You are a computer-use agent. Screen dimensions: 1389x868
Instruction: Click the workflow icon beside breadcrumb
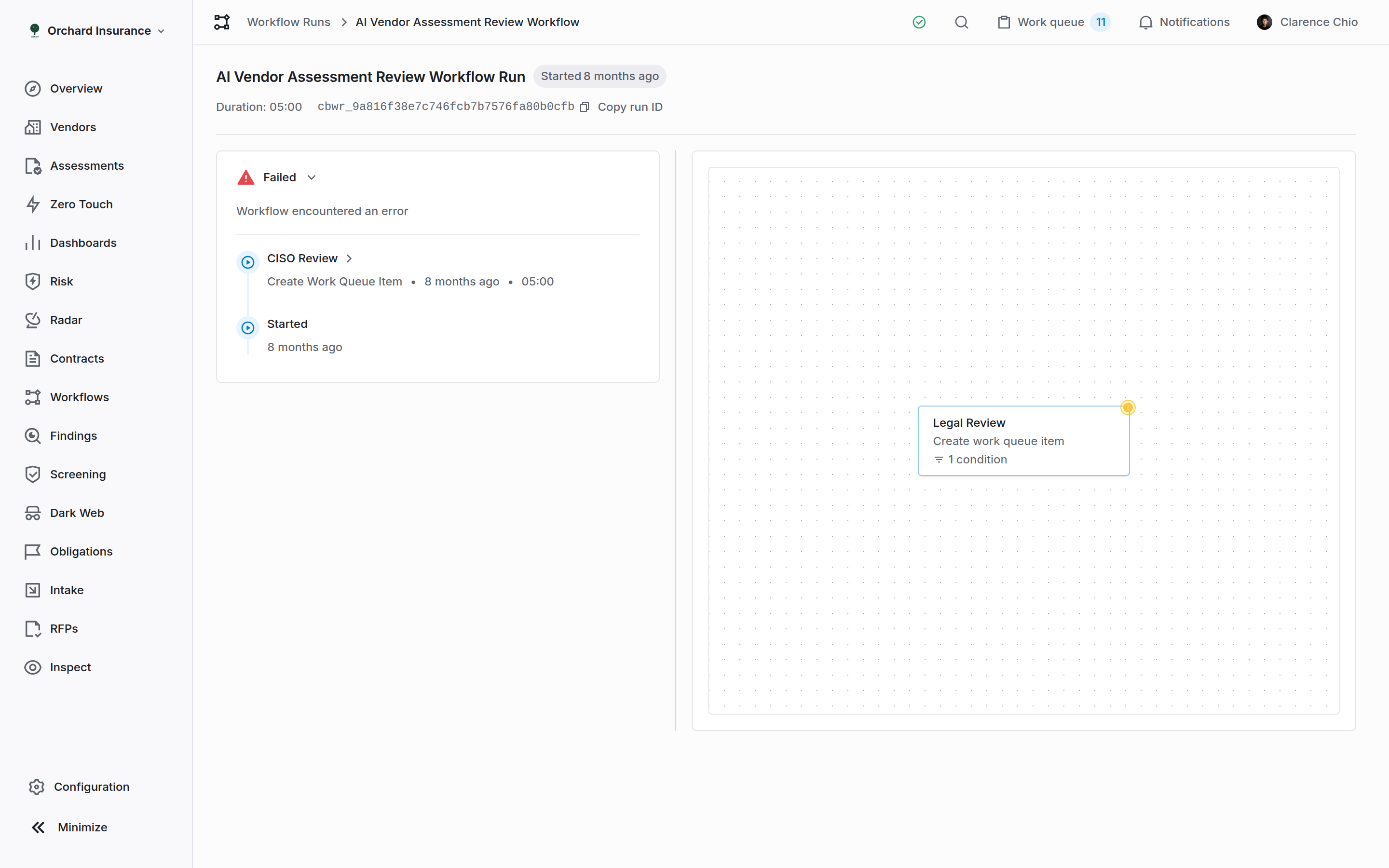[221, 22]
